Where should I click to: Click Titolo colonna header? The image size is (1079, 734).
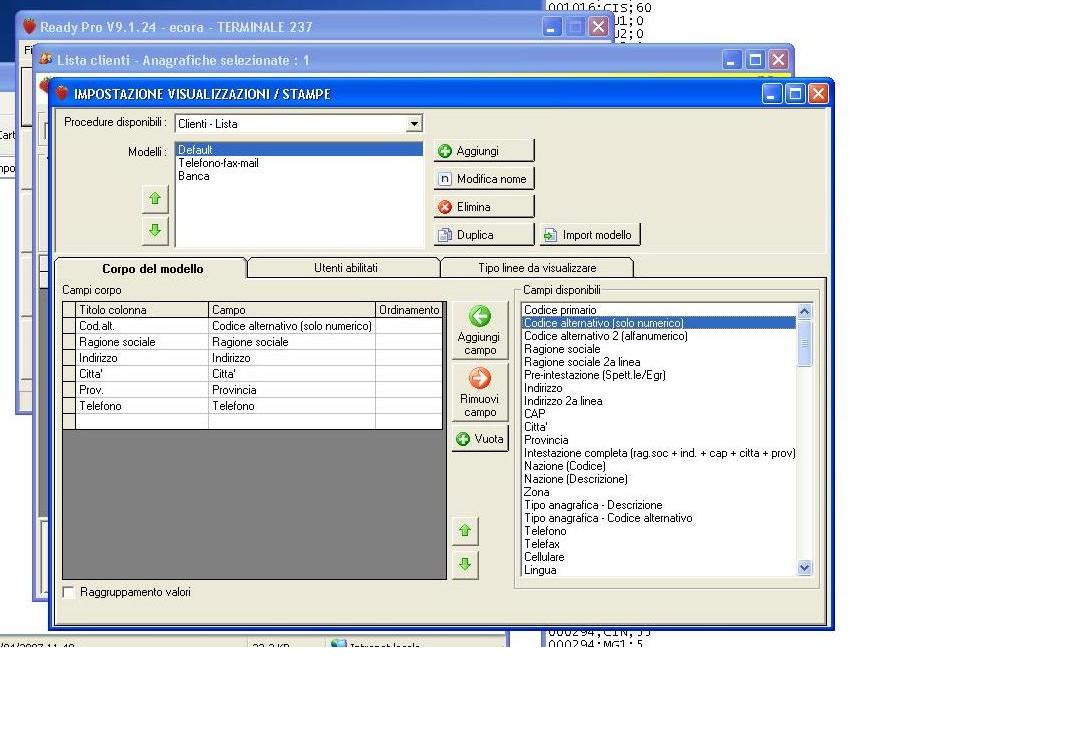(142, 310)
